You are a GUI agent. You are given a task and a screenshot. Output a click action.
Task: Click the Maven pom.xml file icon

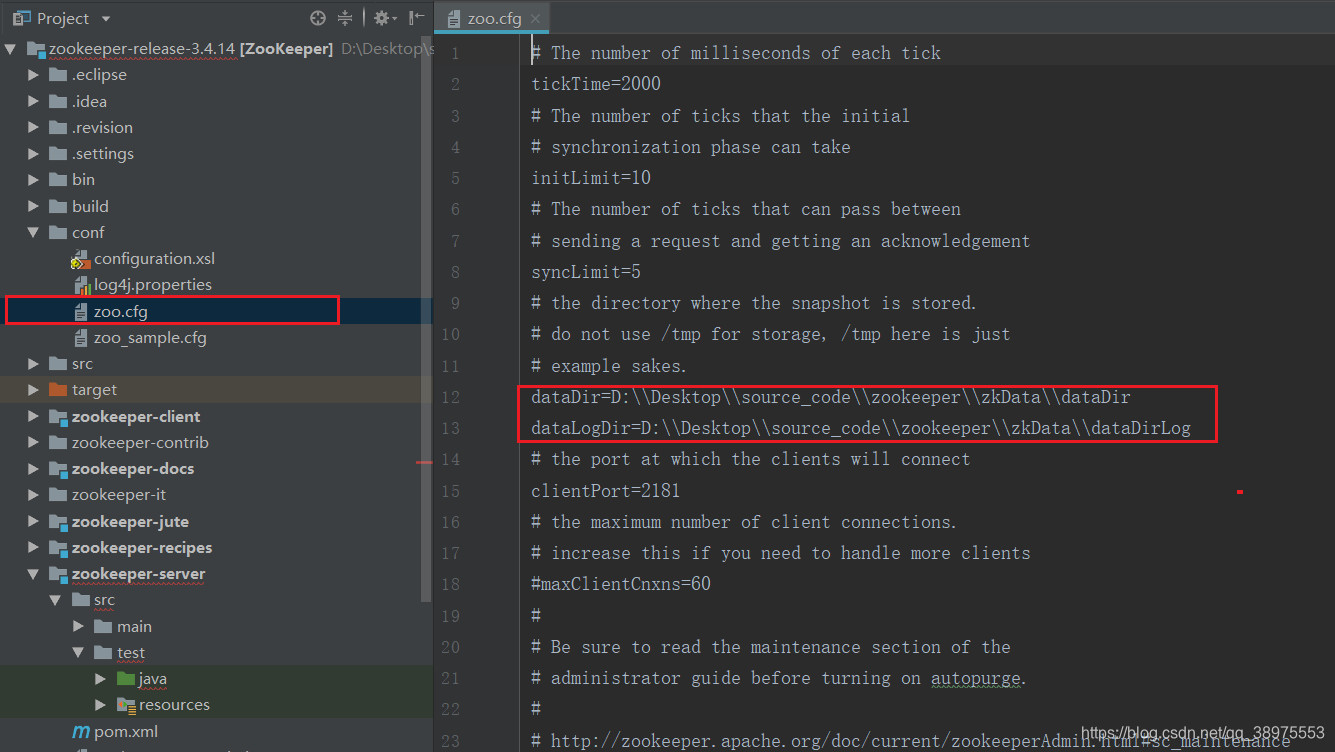(x=81, y=732)
